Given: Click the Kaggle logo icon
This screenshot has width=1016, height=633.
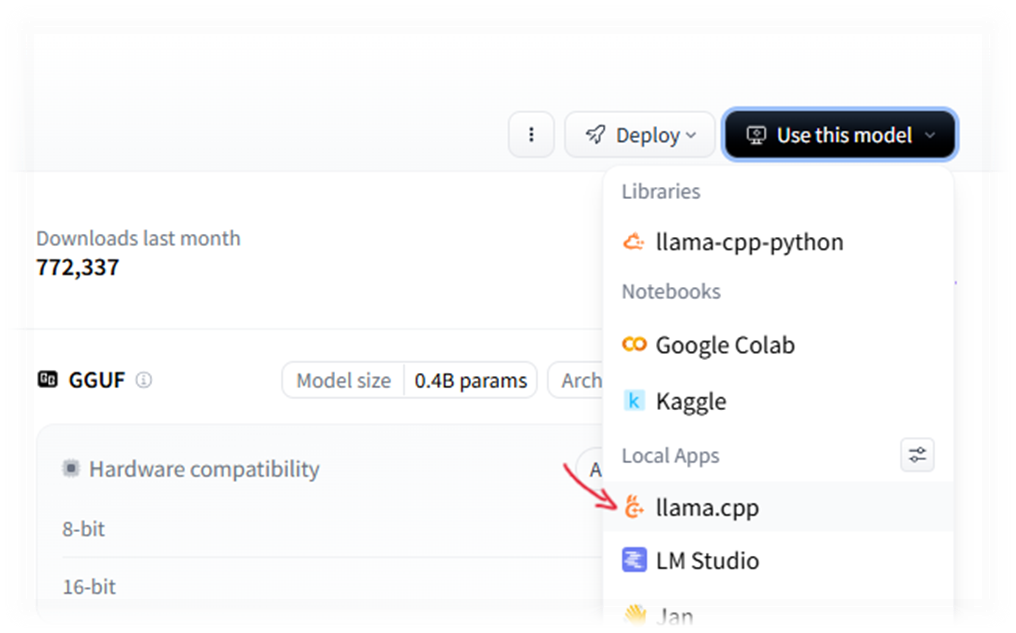Looking at the screenshot, I should [x=634, y=401].
